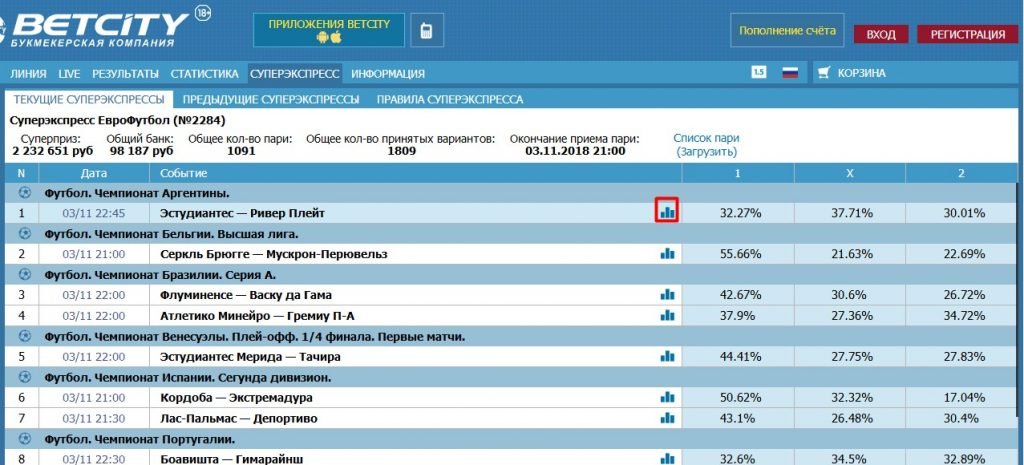The image size is (1024, 465).
Task: Open statistics icon for Лас-Пальмас — Депортиво
Action: point(667,418)
